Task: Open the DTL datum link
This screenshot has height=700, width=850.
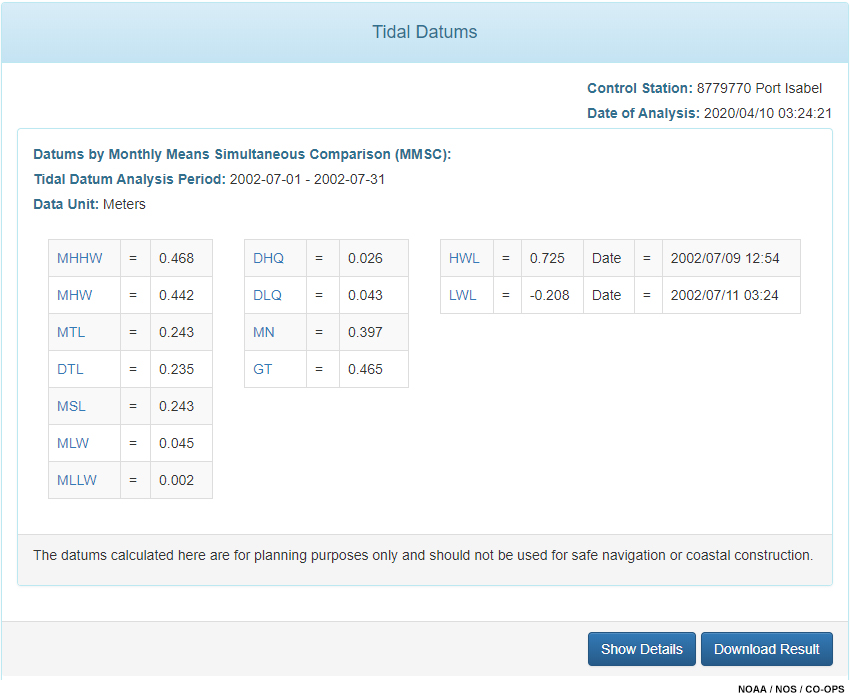Action: (x=70, y=369)
